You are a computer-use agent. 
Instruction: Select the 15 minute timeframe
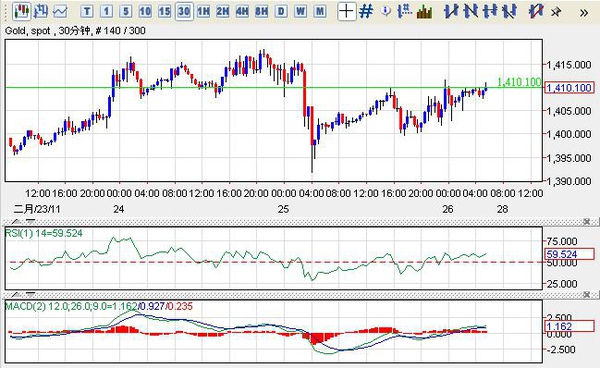[164, 11]
